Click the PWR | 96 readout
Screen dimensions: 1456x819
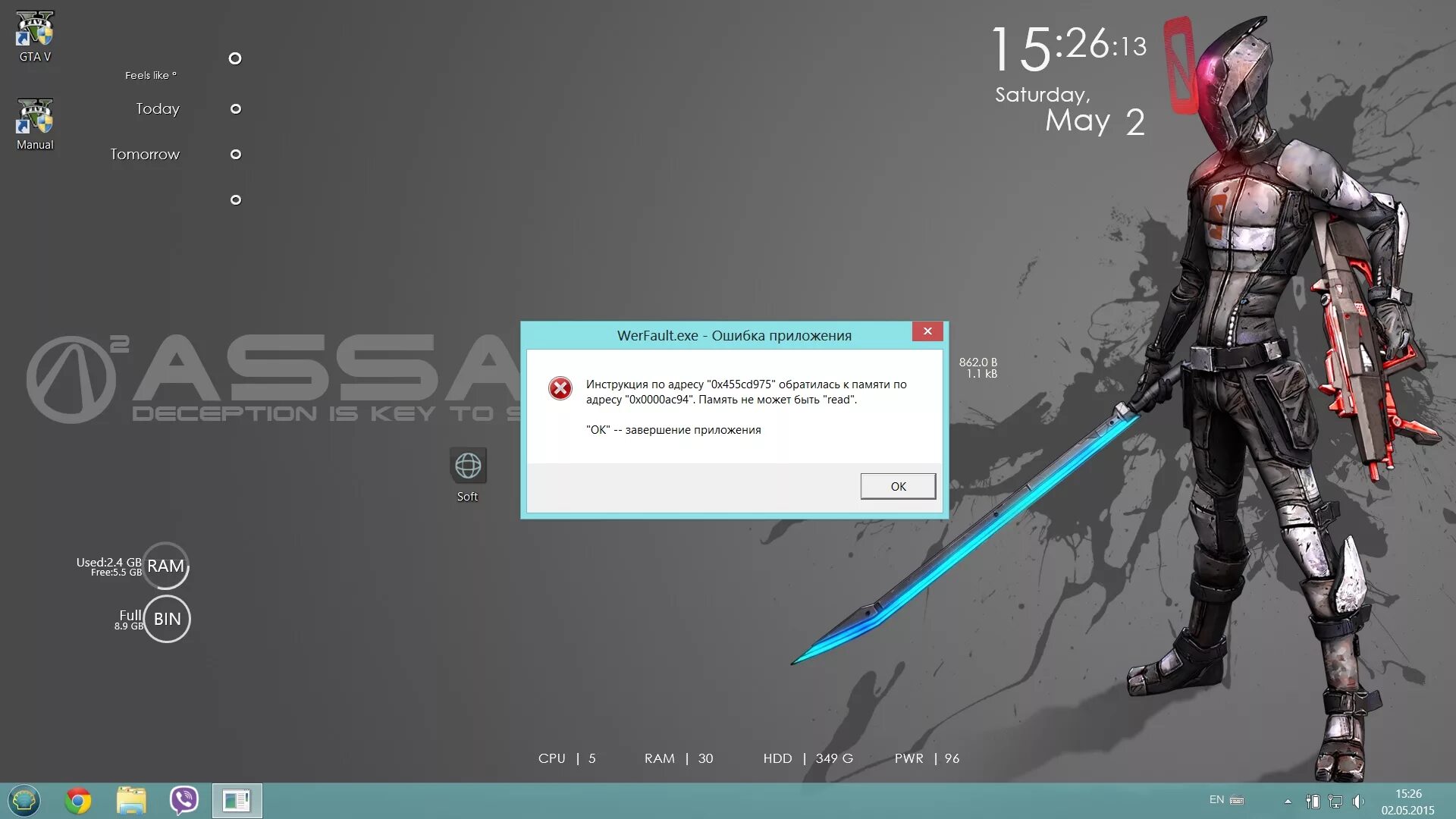pos(927,758)
